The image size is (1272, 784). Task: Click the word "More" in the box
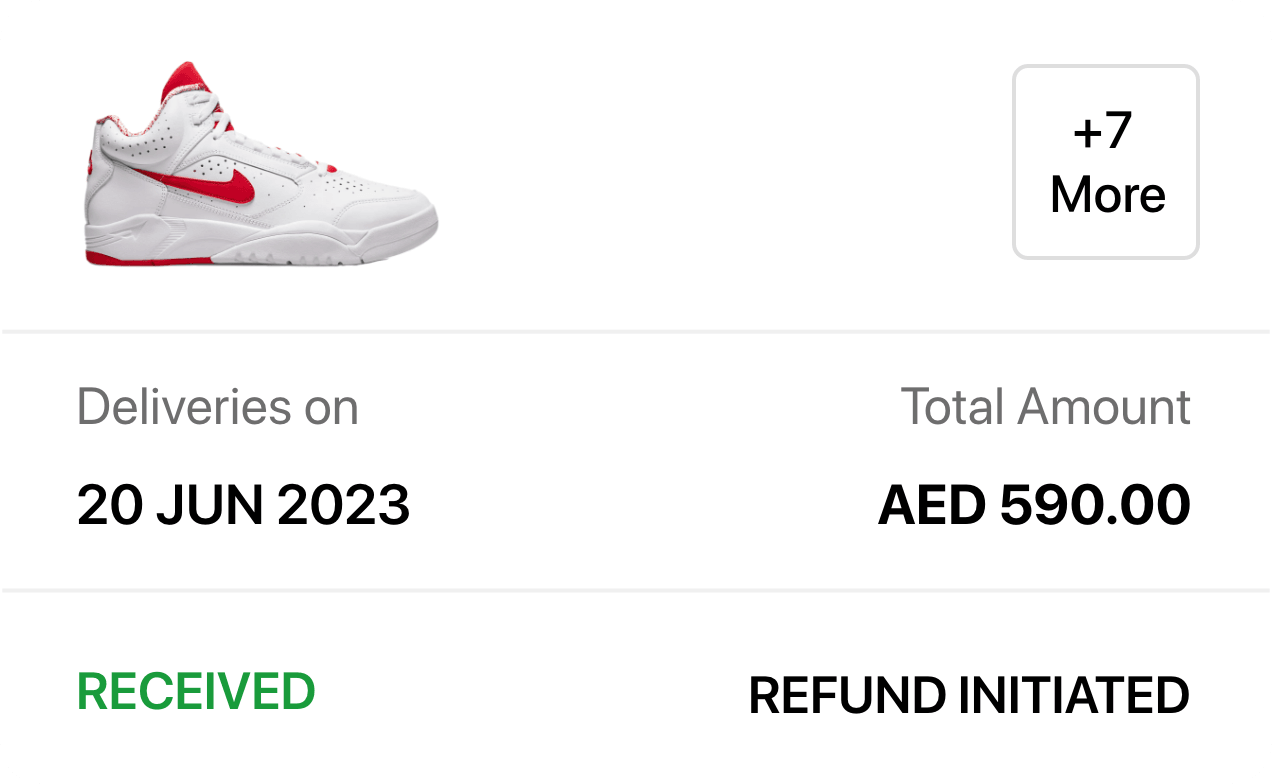coord(1107,194)
